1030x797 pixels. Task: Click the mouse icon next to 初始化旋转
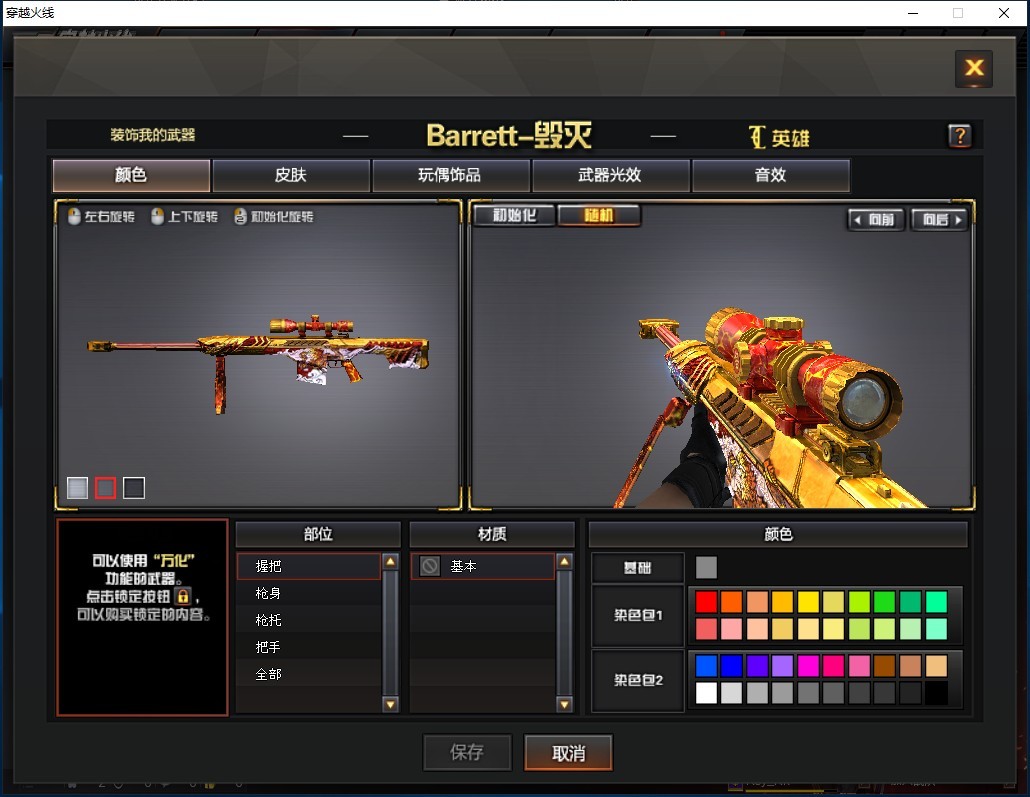(x=240, y=216)
